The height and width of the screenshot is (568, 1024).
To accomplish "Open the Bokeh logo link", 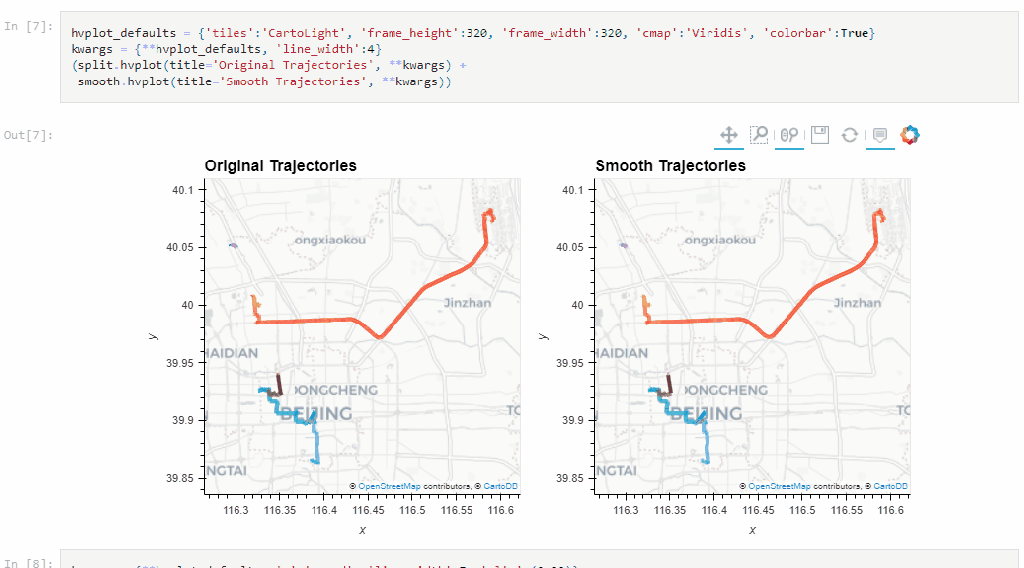I will (x=909, y=135).
